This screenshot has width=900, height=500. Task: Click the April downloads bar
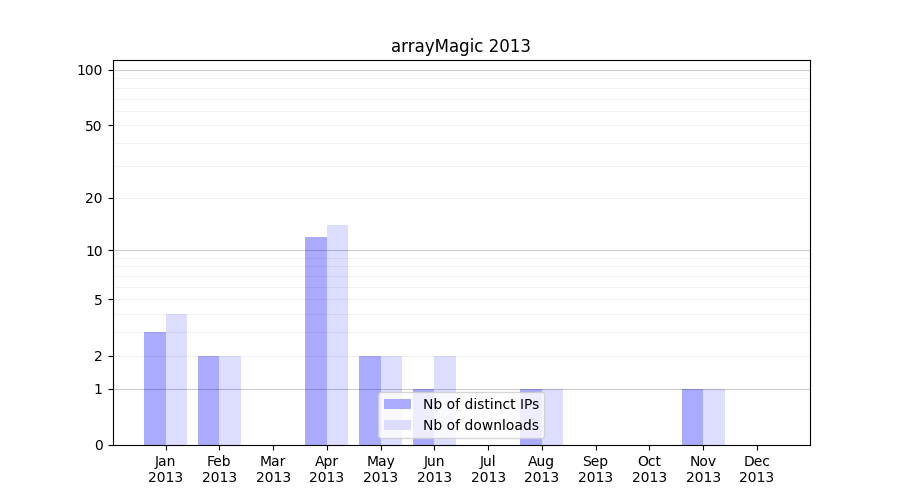[337, 335]
